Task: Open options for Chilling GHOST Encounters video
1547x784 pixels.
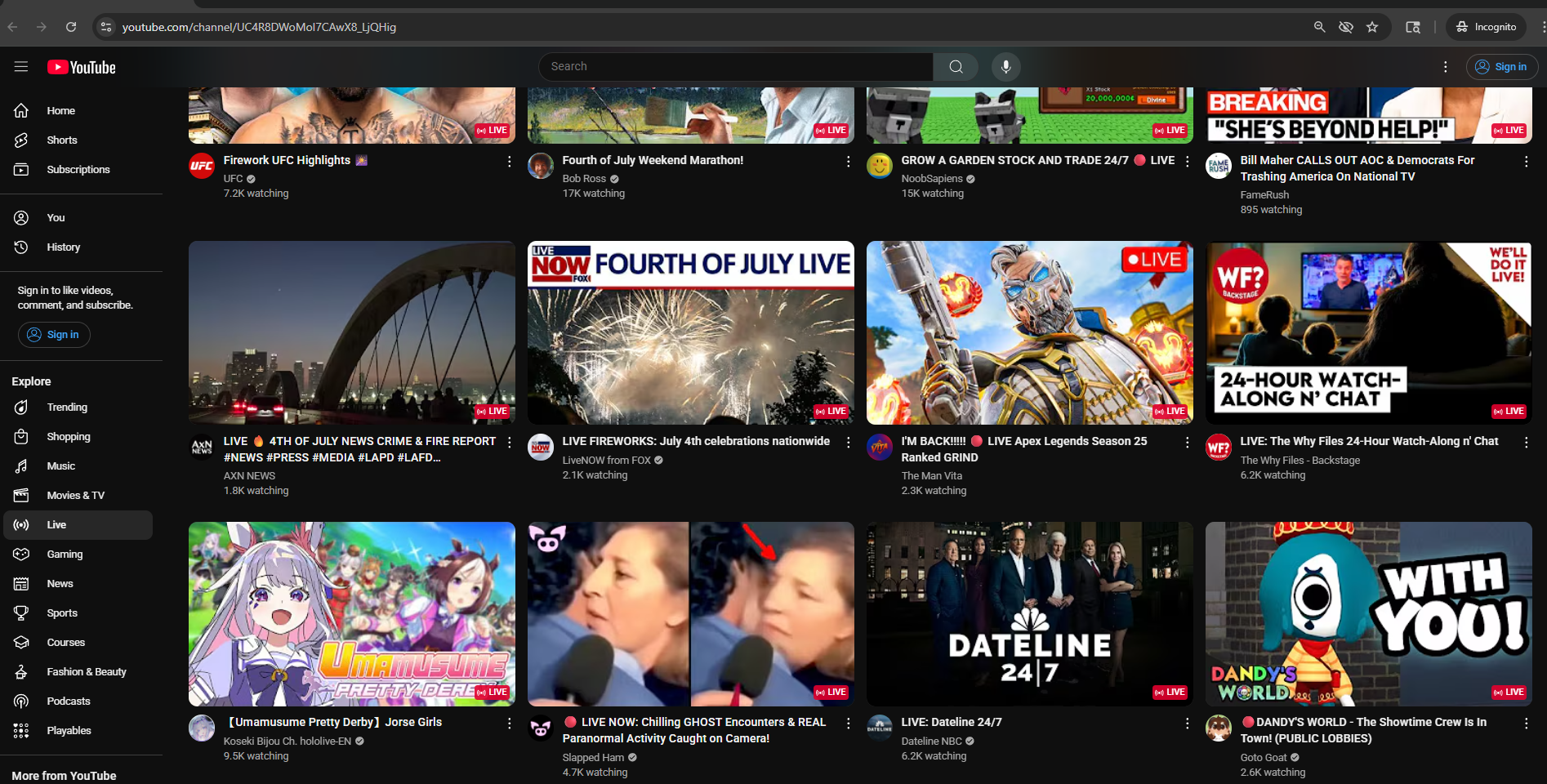Action: click(x=848, y=724)
